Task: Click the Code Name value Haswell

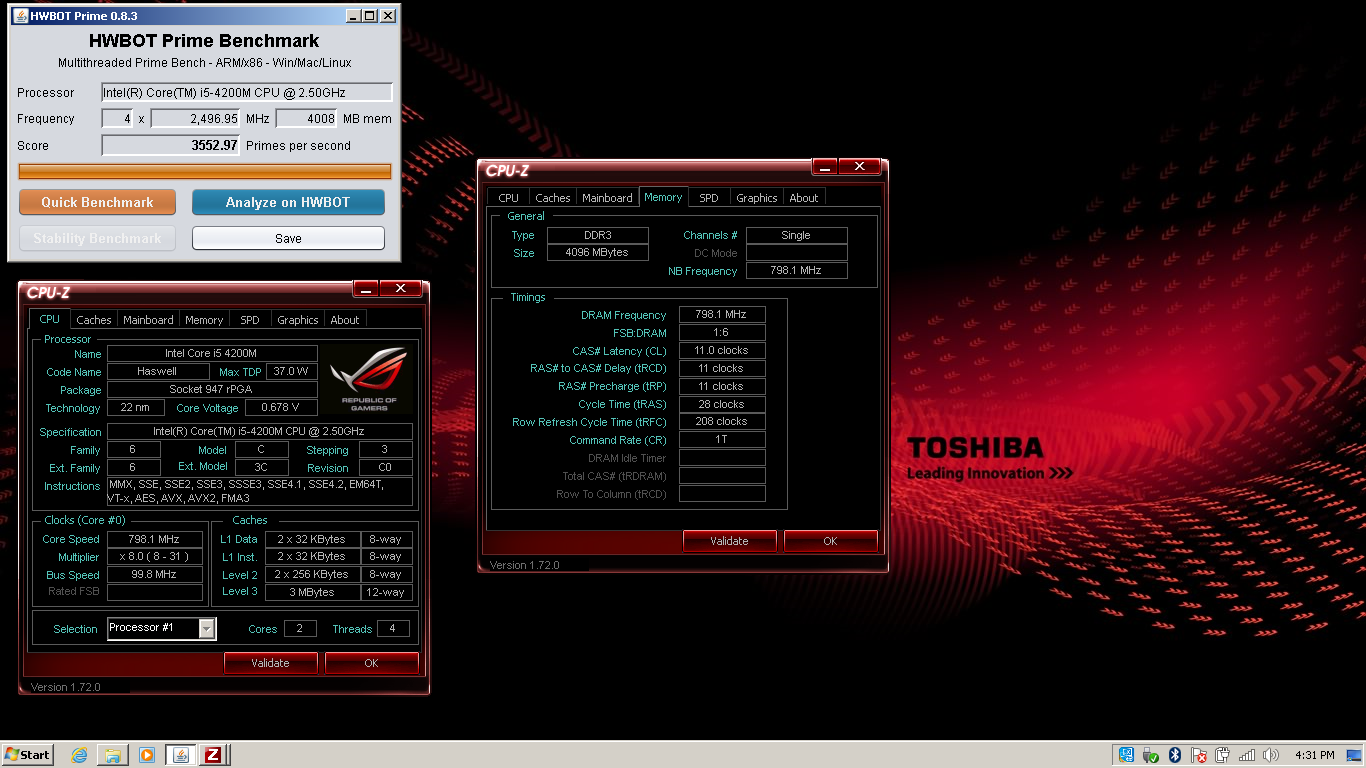Action: pos(157,371)
